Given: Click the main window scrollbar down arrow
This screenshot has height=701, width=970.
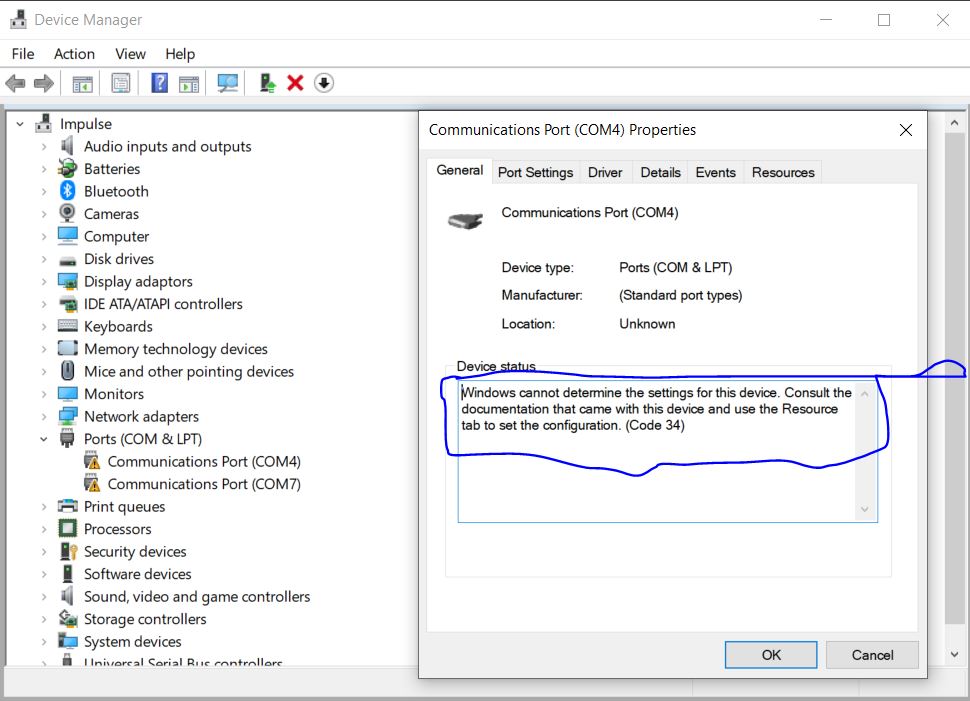Looking at the screenshot, I should click(x=954, y=654).
